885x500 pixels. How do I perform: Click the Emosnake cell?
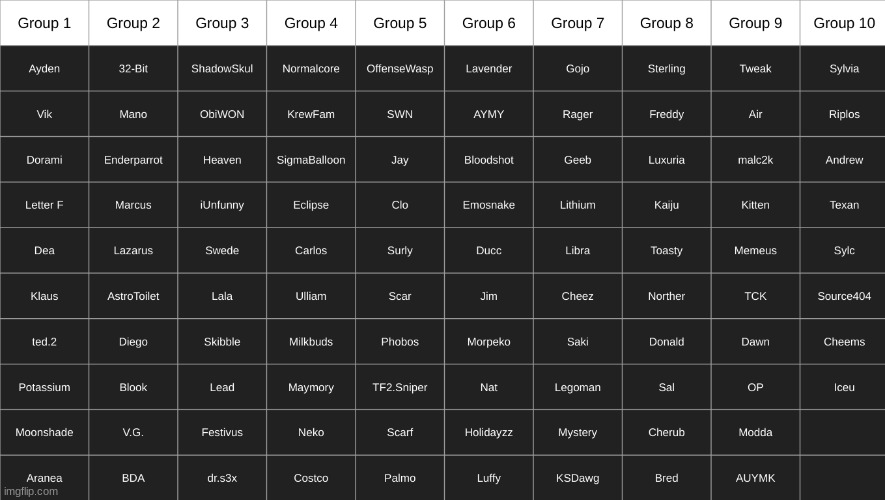click(489, 205)
